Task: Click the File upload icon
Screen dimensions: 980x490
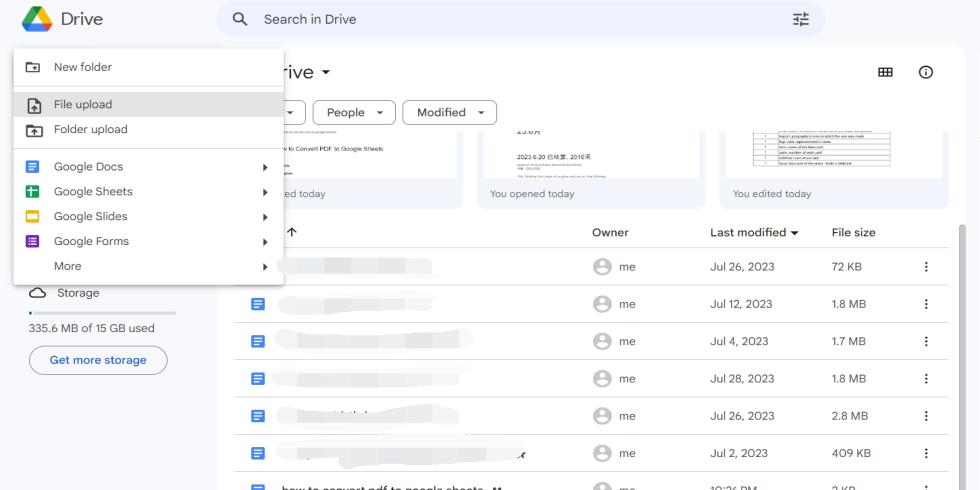Action: click(x=34, y=105)
